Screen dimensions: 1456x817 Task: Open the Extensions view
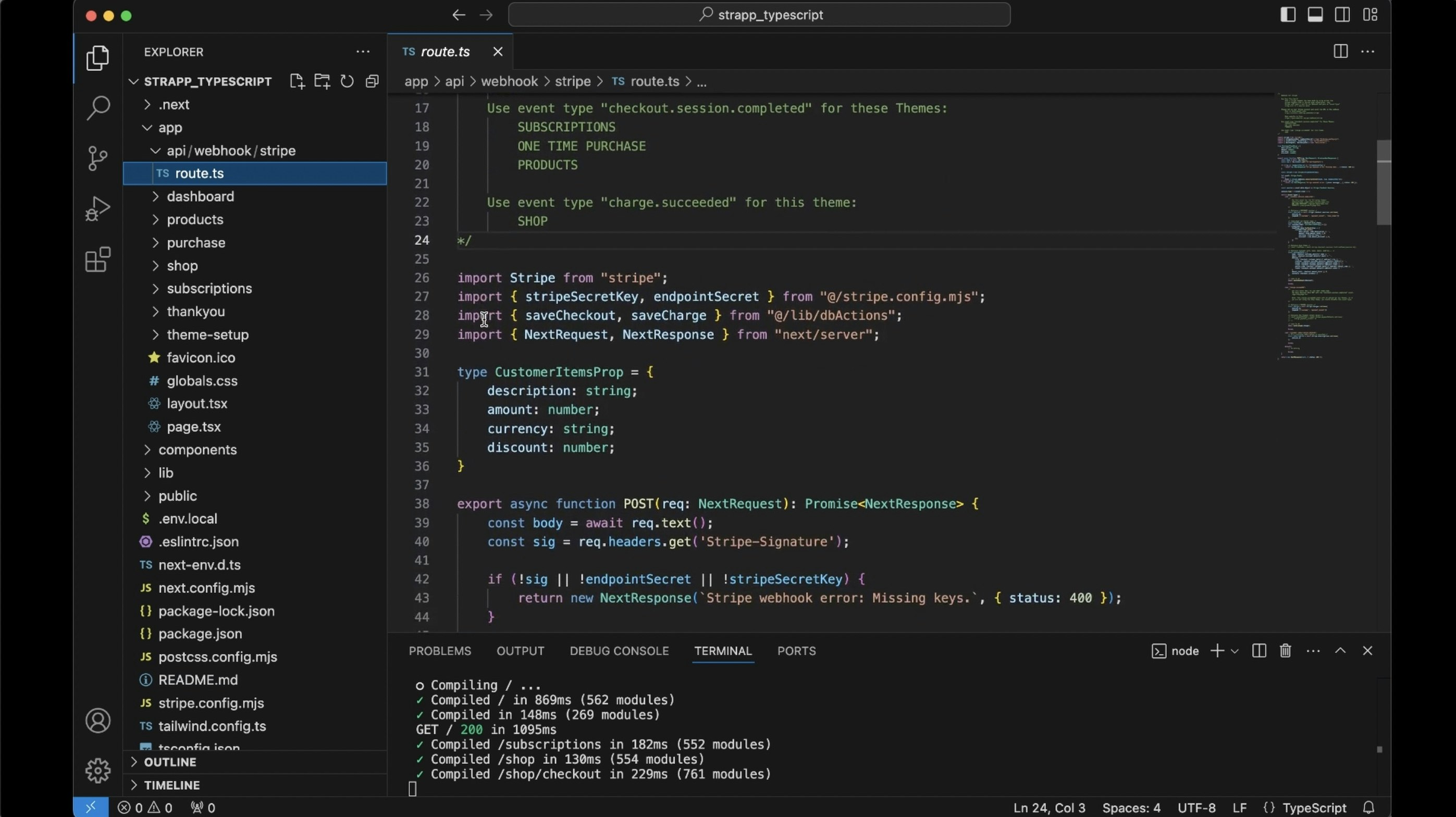98,259
